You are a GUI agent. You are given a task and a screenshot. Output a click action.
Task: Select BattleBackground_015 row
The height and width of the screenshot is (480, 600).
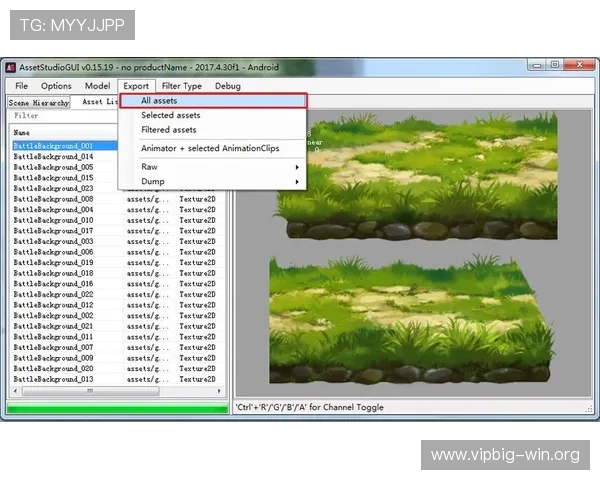(65, 178)
